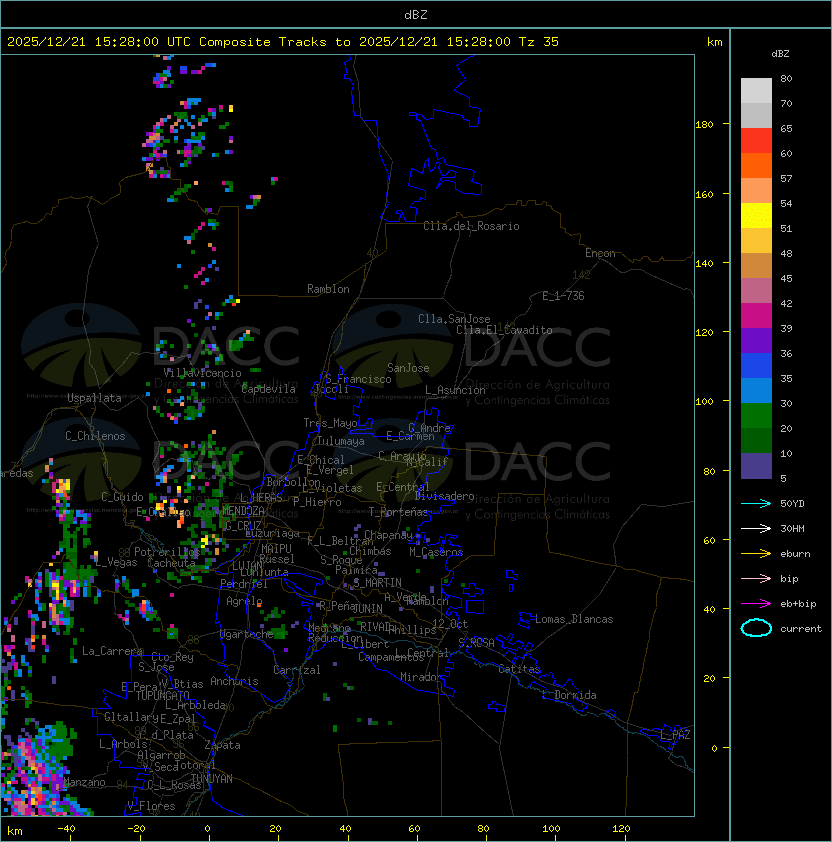Click the '50YD' legend label
The width and height of the screenshot is (832, 842).
coord(792,503)
